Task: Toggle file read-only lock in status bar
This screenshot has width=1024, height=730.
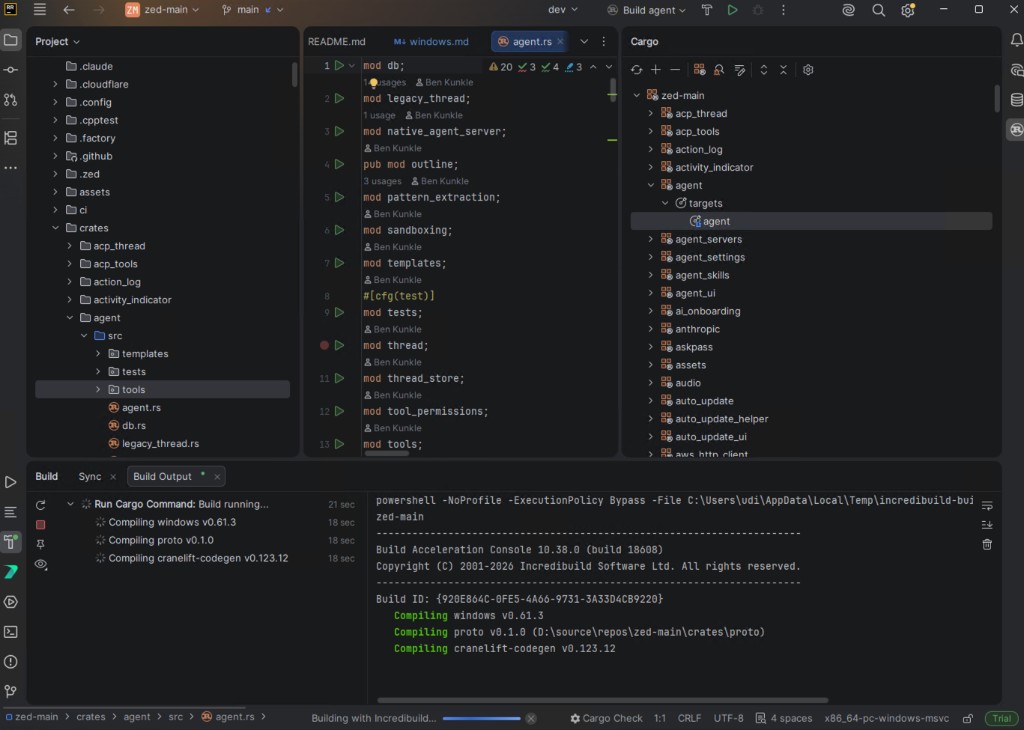Action: (x=968, y=718)
